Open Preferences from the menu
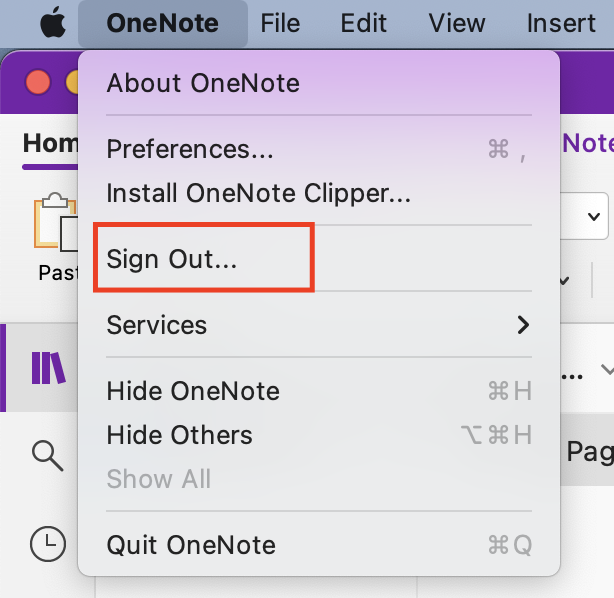This screenshot has height=598, width=614. point(190,149)
